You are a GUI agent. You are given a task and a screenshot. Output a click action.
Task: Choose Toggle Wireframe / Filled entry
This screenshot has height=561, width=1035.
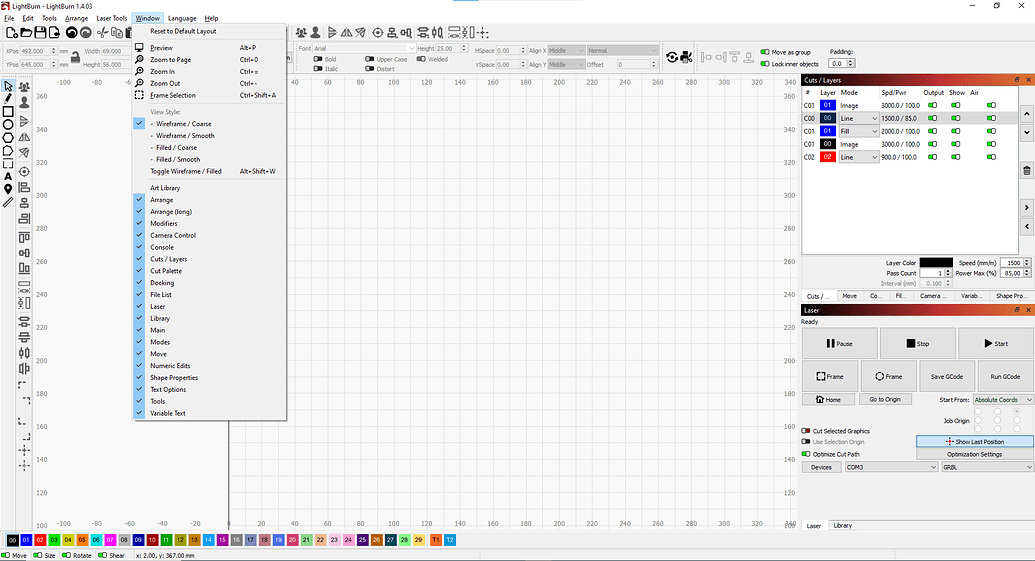point(185,171)
